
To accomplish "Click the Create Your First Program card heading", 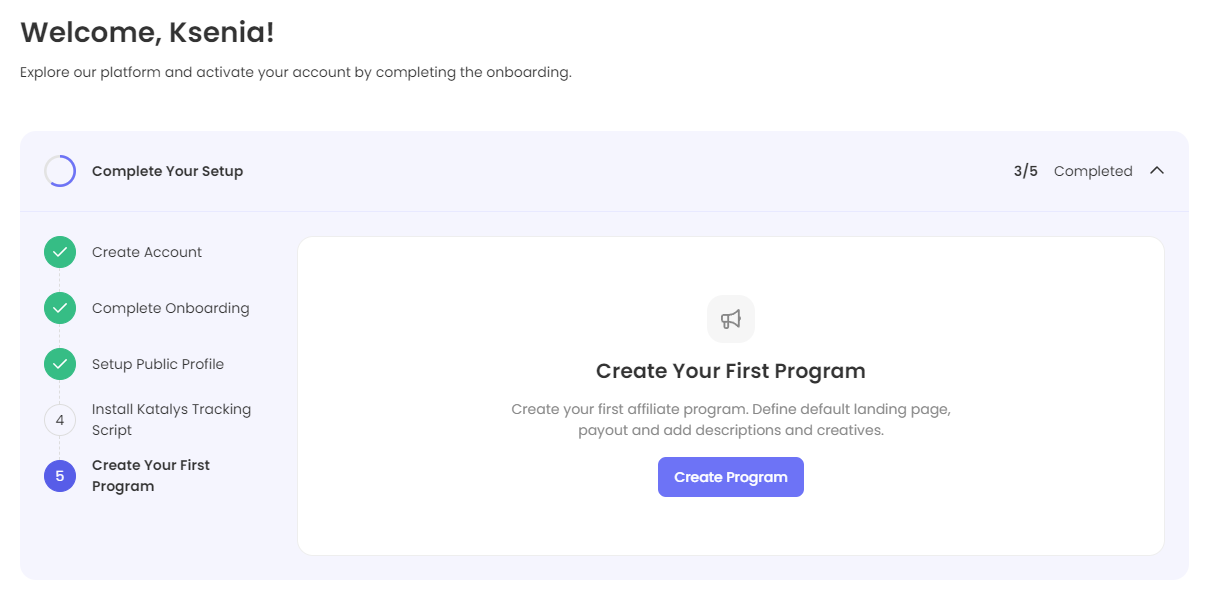I will tap(731, 371).
